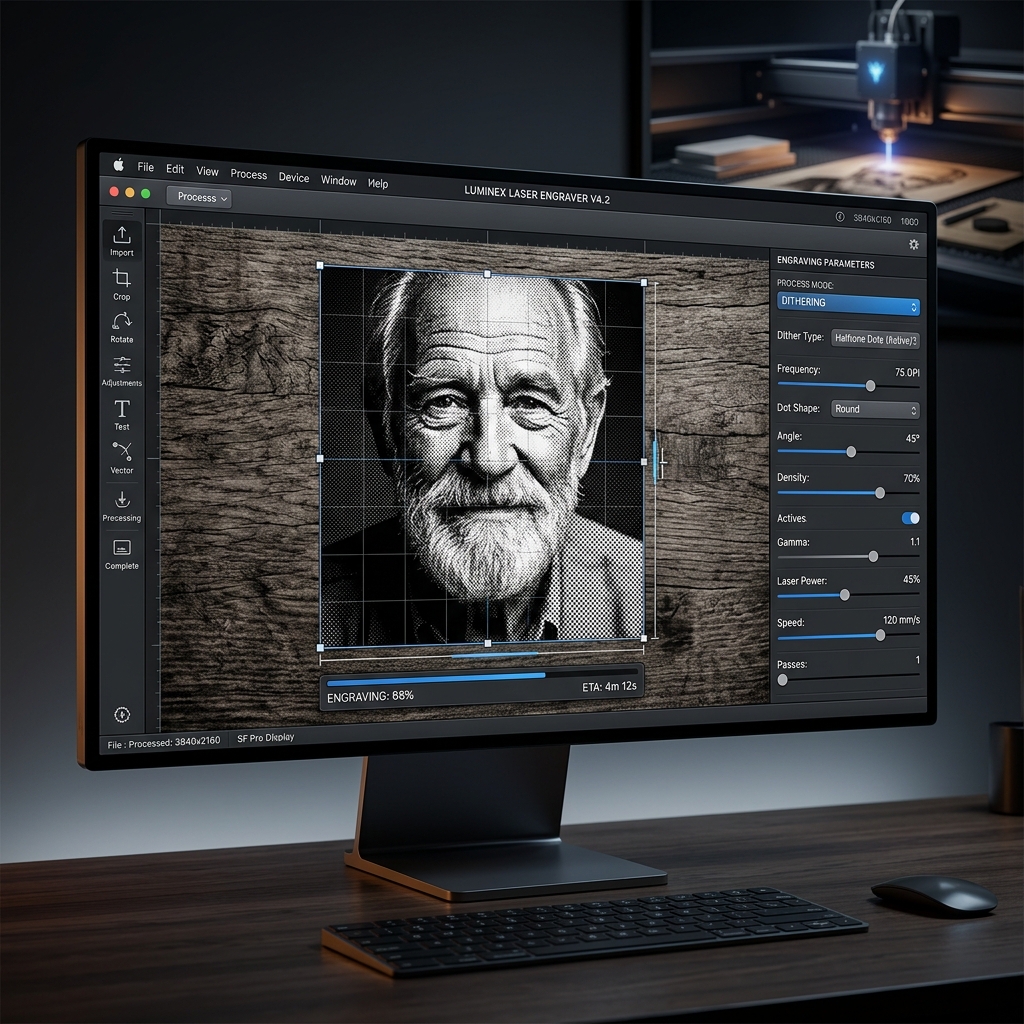Click the info icon beside resolution readout
The height and width of the screenshot is (1024, 1024).
pyautogui.click(x=840, y=217)
